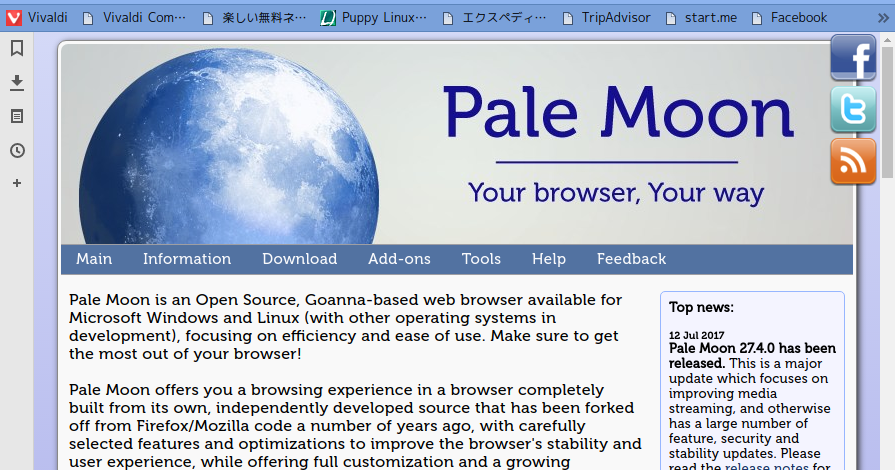Open the 楽しい無料ネ bookmark
The width and height of the screenshot is (895, 470).
[x=255, y=18]
